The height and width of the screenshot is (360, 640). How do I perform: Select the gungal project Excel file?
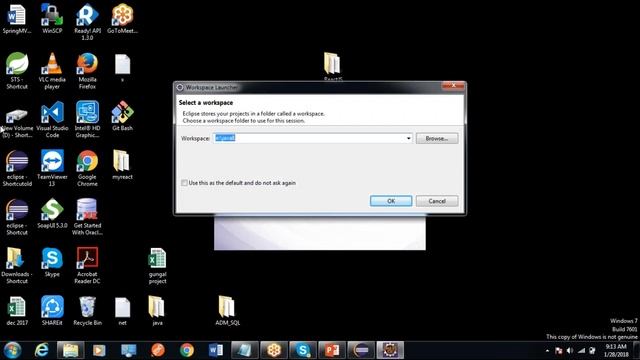[158, 265]
